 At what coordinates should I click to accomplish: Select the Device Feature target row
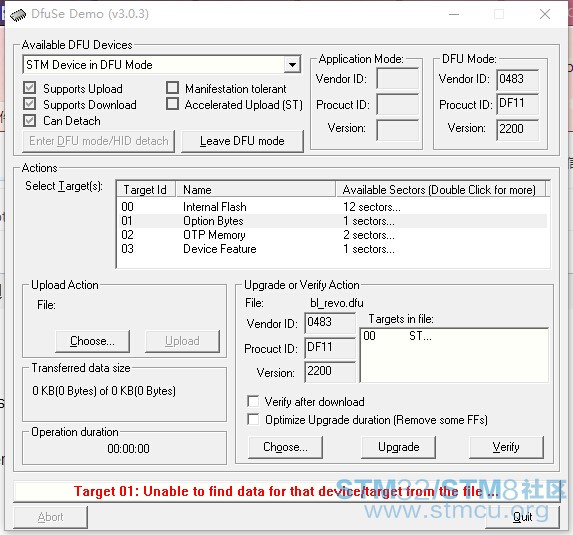tap(333, 249)
